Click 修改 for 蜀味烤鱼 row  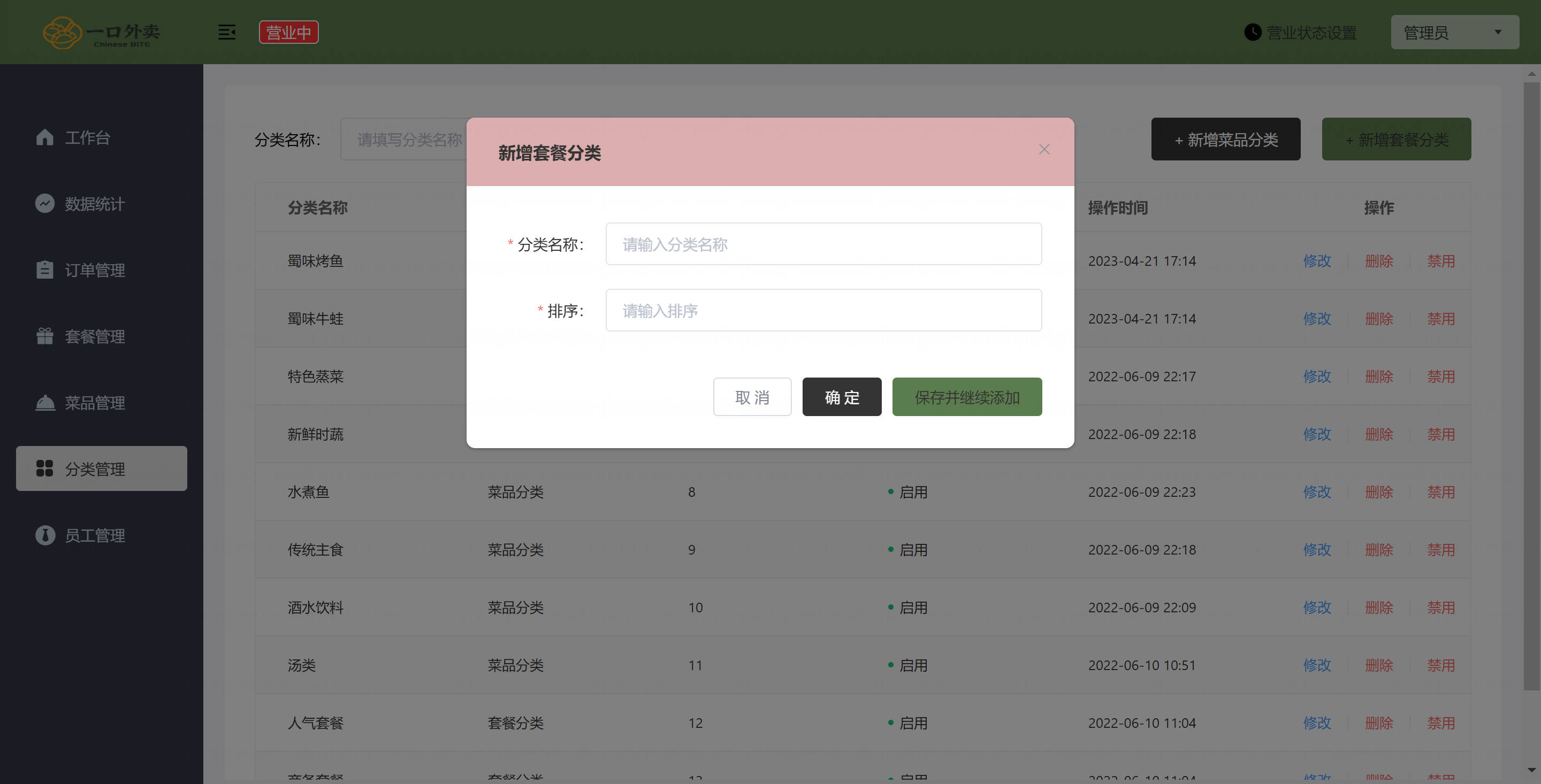pyautogui.click(x=1317, y=261)
